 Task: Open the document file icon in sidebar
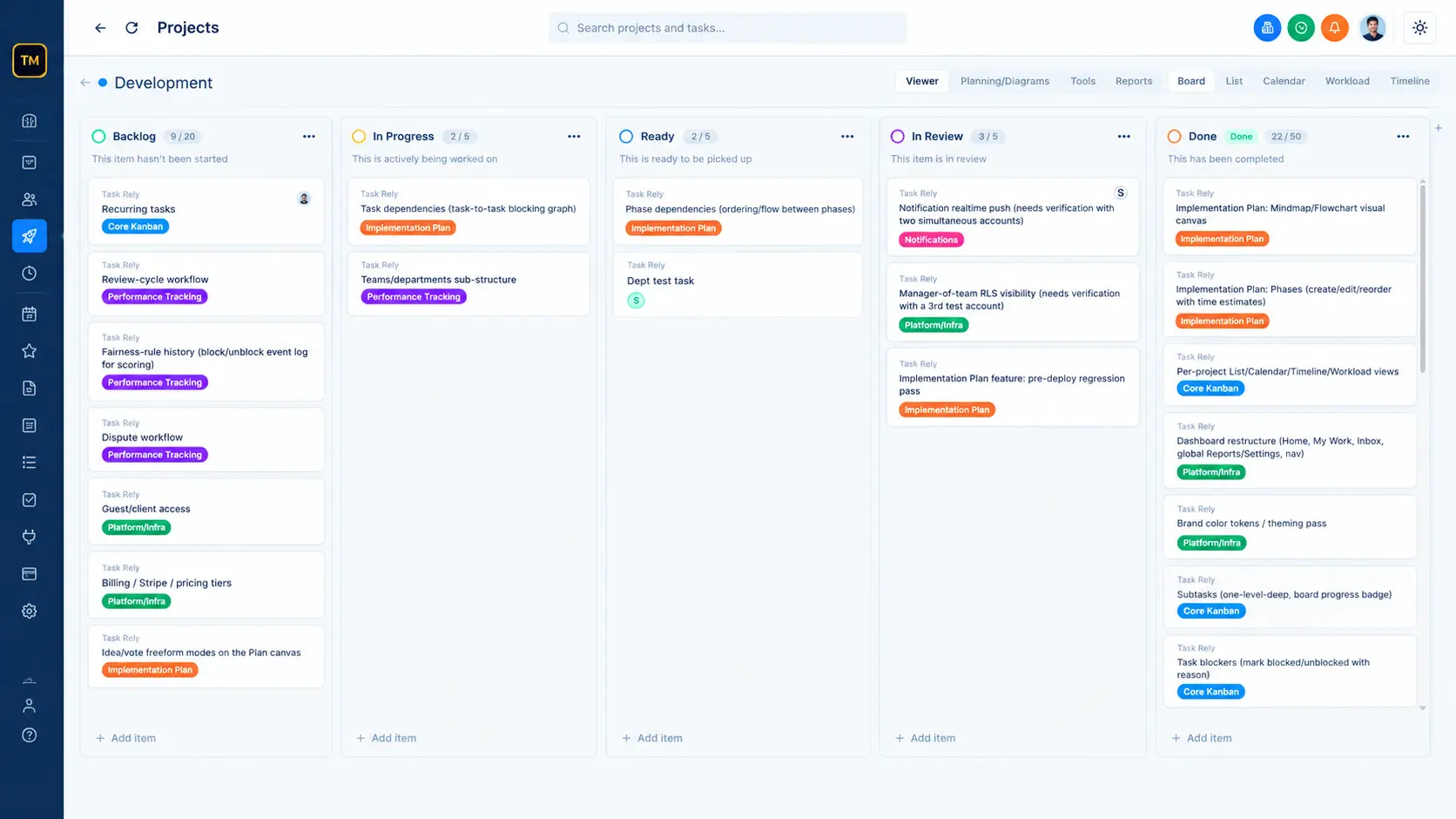(30, 389)
